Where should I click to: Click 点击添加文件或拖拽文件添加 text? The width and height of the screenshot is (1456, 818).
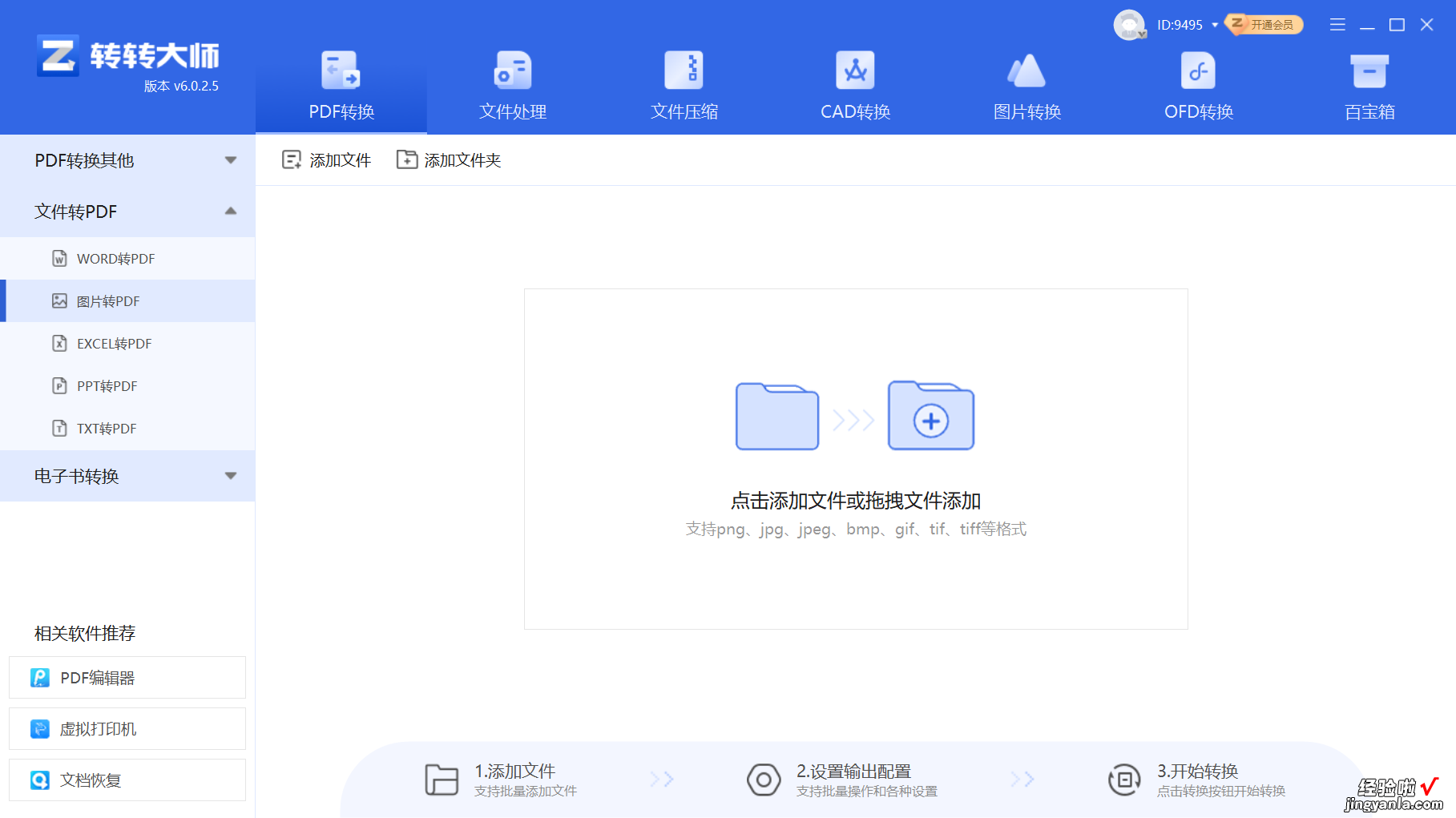coord(856,501)
